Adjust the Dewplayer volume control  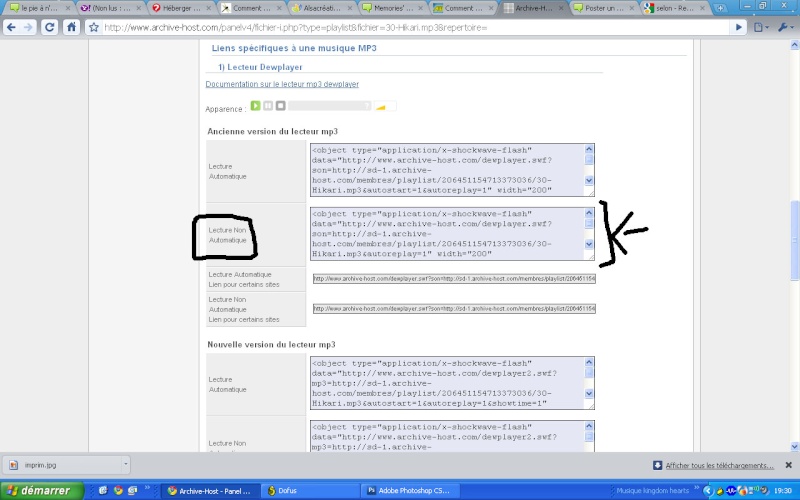(385, 106)
